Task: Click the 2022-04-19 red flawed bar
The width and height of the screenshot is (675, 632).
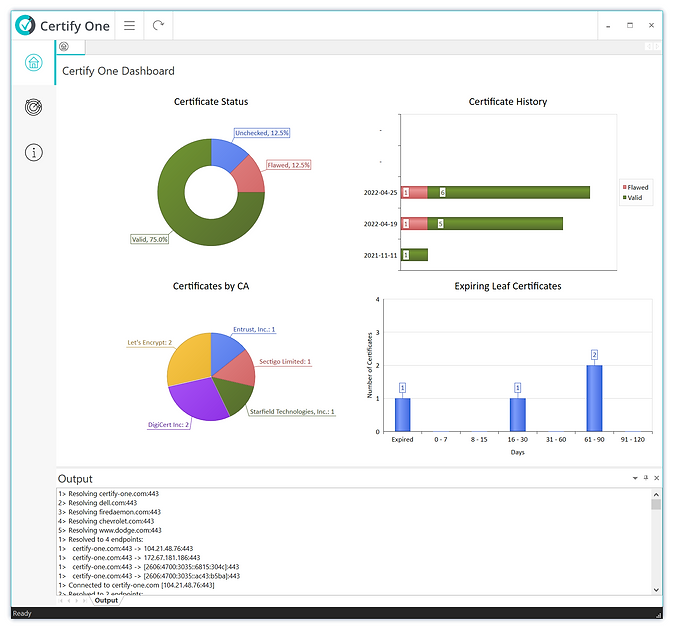Action: point(414,224)
